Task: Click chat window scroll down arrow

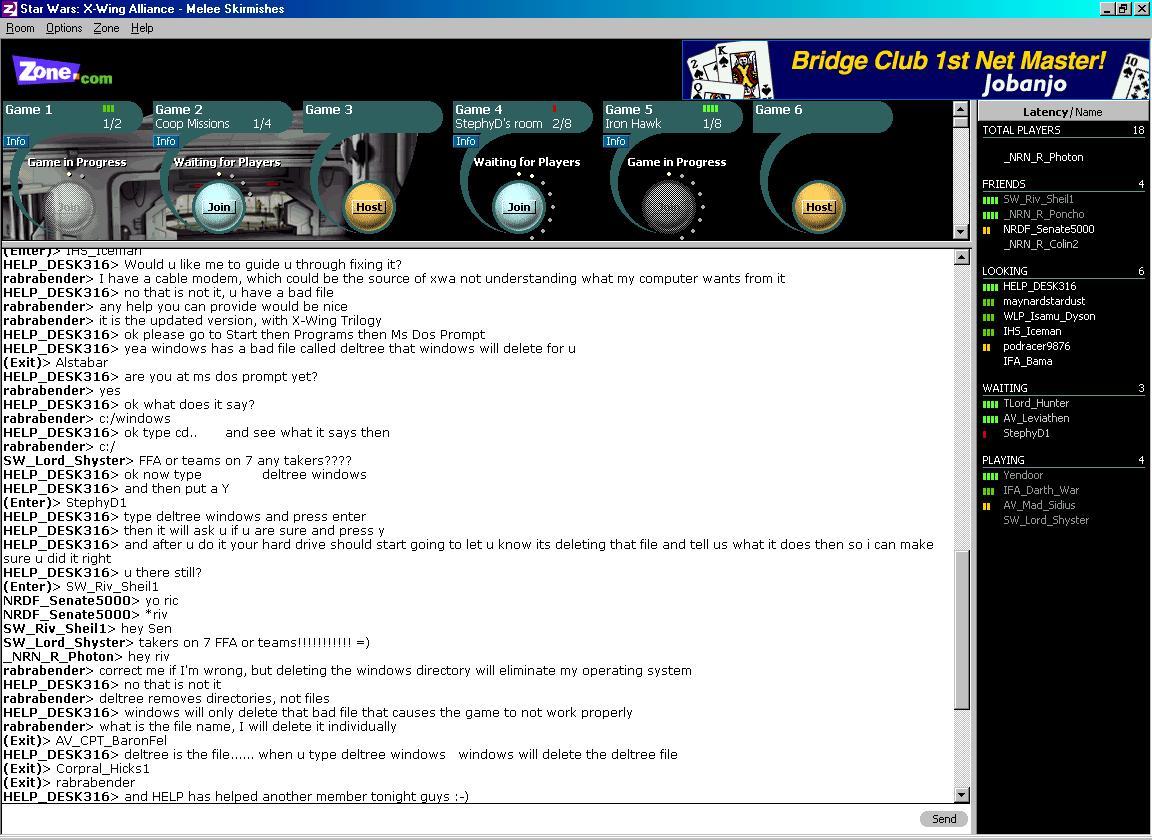Action: click(x=961, y=794)
